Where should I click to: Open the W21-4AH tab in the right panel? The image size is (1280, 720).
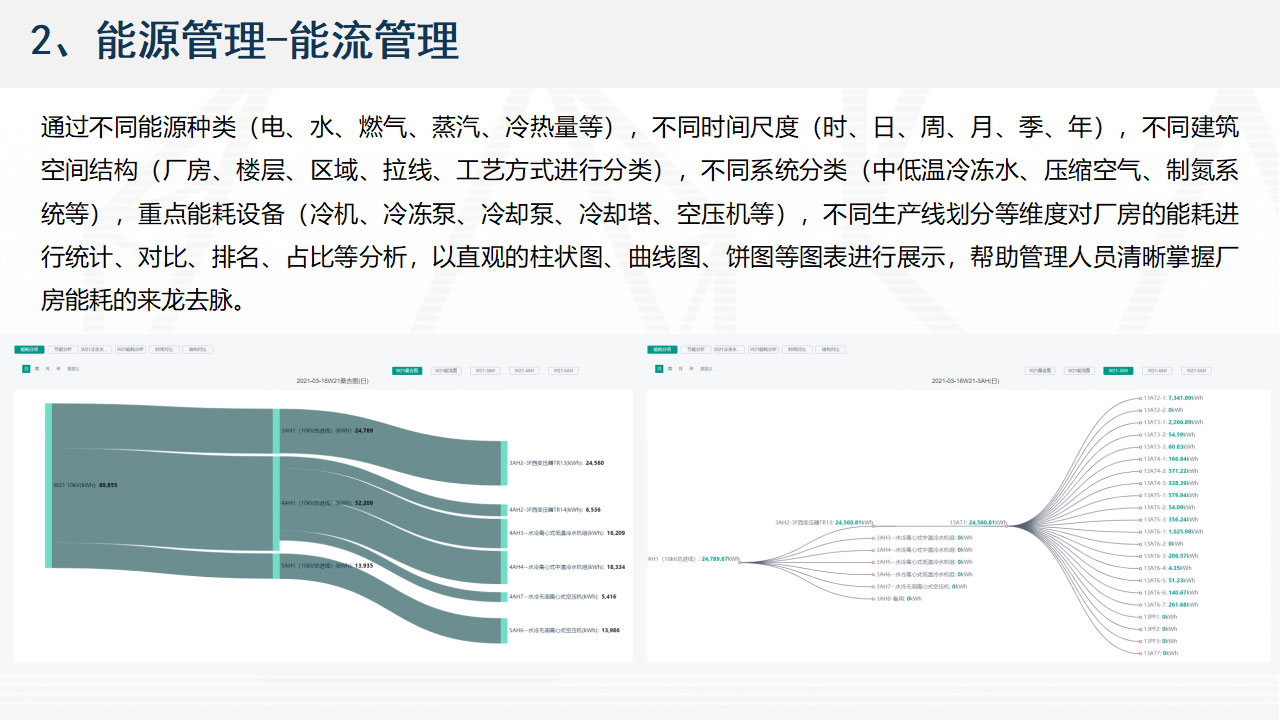coord(1155,370)
